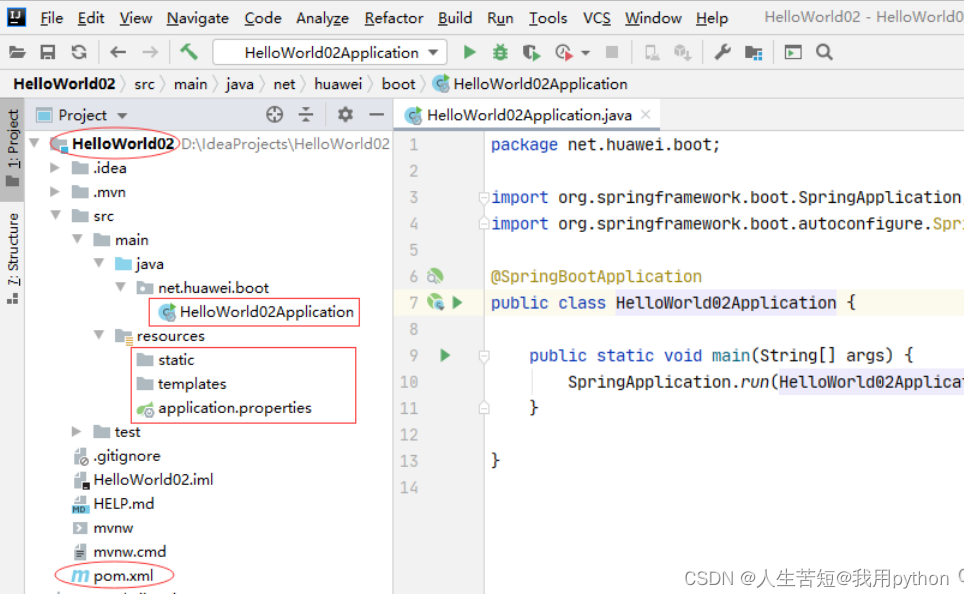The image size is (964, 598).
Task: Open Search Everywhere magnifier icon
Action: tap(824, 52)
